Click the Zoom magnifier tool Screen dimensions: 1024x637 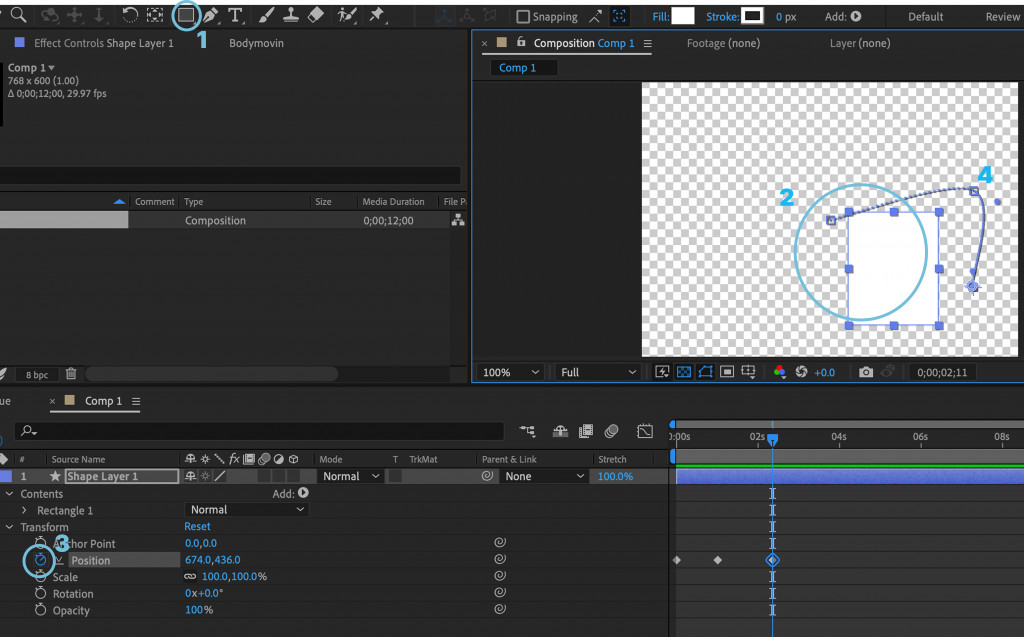coord(18,16)
